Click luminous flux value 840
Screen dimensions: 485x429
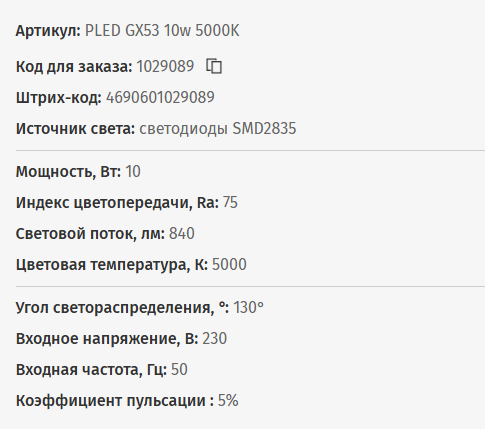pos(182,234)
